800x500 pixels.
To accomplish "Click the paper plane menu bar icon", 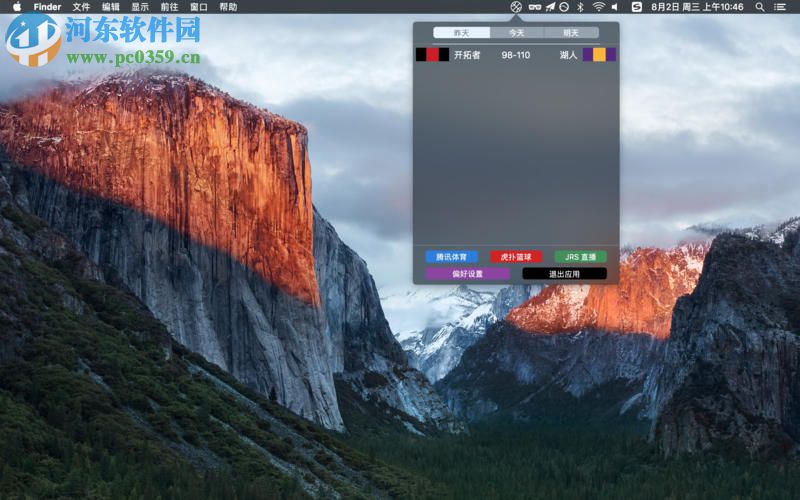I will (550, 7).
